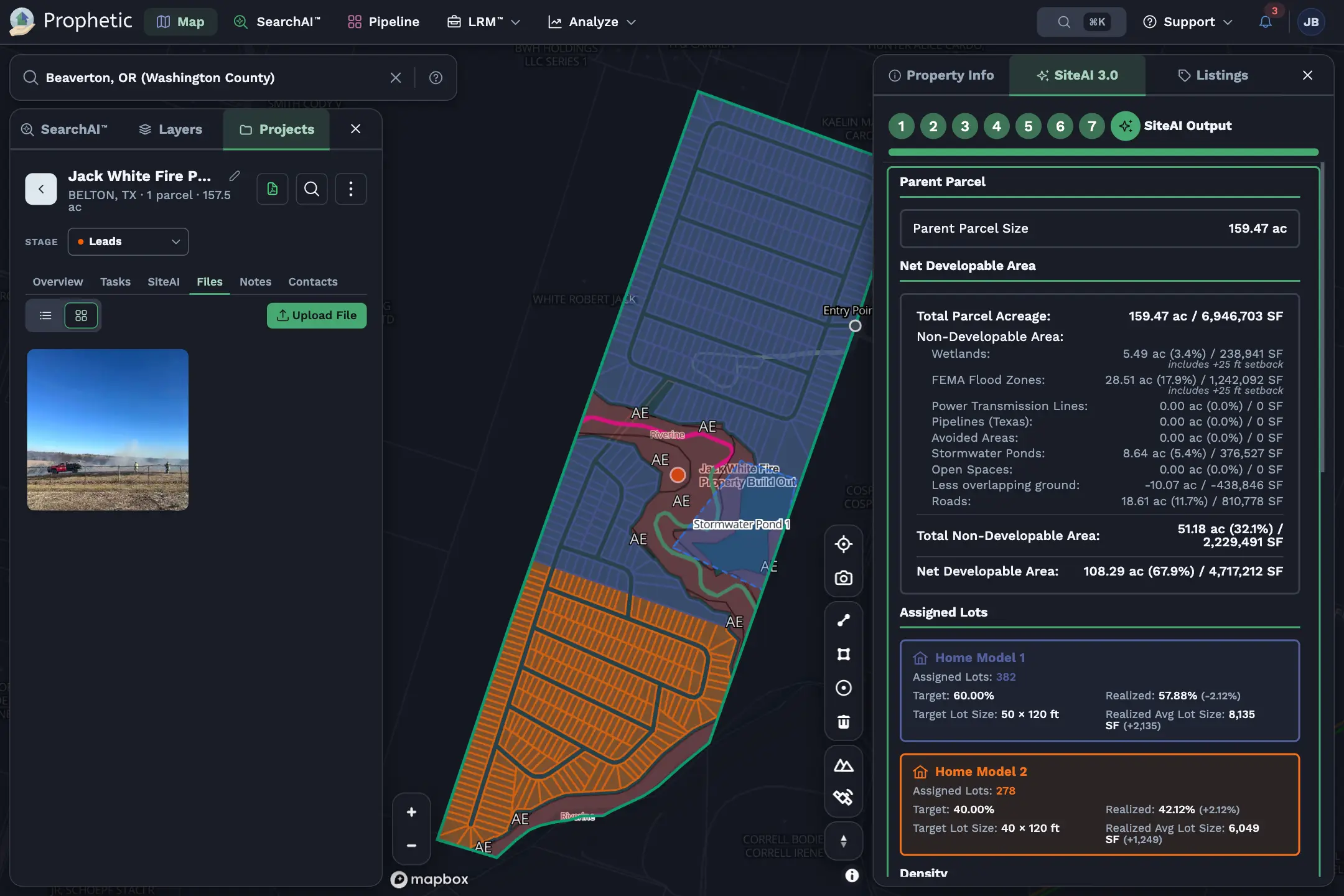Click the orange project marker on map
The height and width of the screenshot is (896, 1344).
678,475
